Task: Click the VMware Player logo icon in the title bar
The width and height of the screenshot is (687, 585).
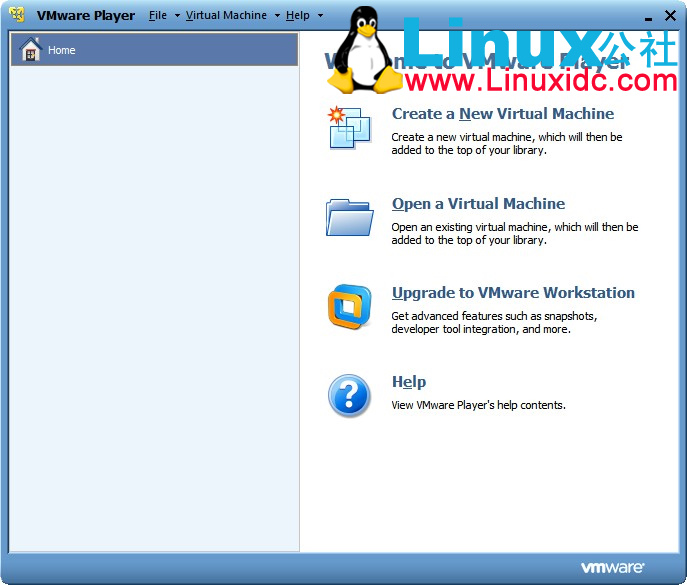Action: 17,14
